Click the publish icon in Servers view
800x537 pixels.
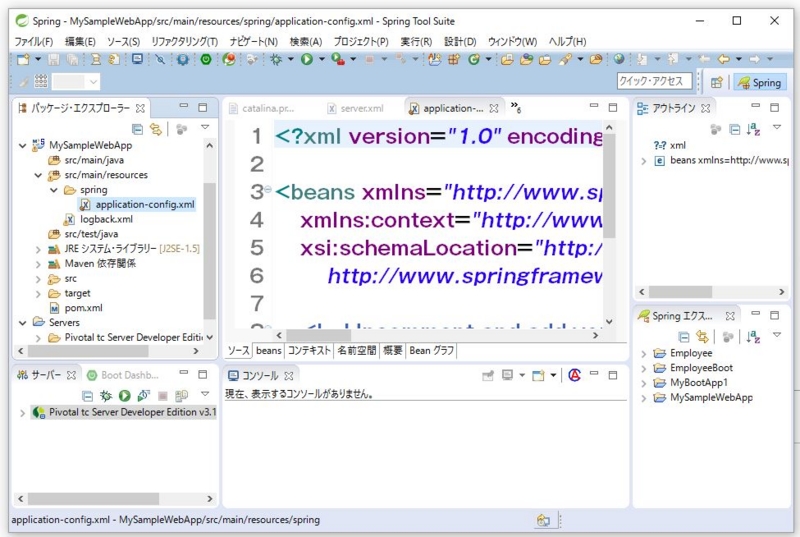click(182, 396)
